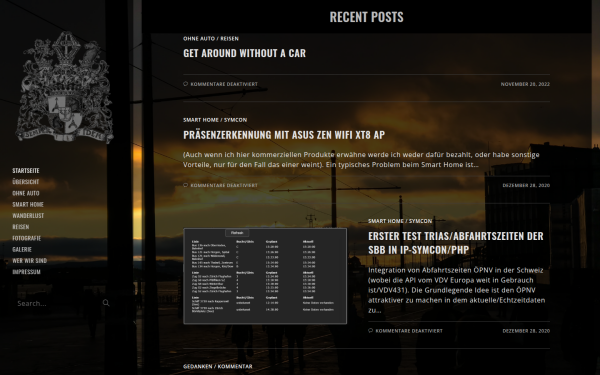Click Smart Home category above Erster Test post
Image resolution: width=600 pixels, height=375 pixels.
pyautogui.click(x=386, y=221)
